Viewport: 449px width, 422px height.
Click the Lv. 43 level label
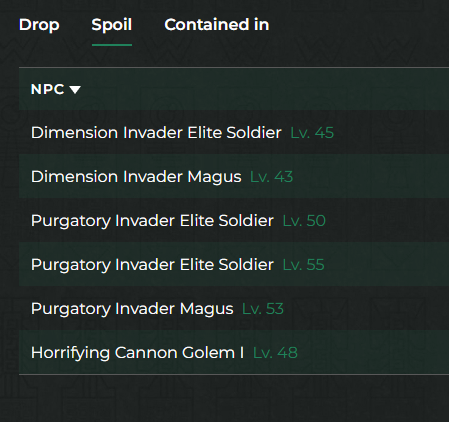(271, 177)
